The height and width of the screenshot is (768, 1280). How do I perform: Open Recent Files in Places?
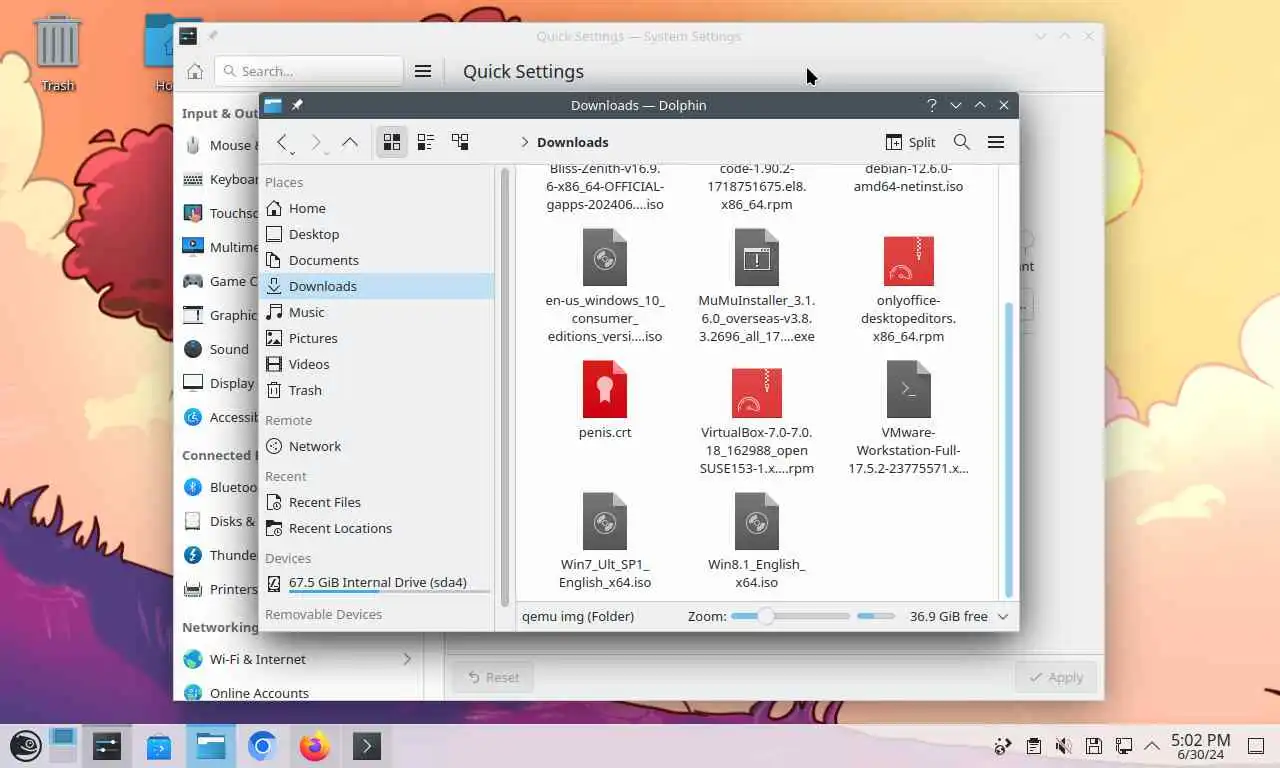click(x=377, y=502)
